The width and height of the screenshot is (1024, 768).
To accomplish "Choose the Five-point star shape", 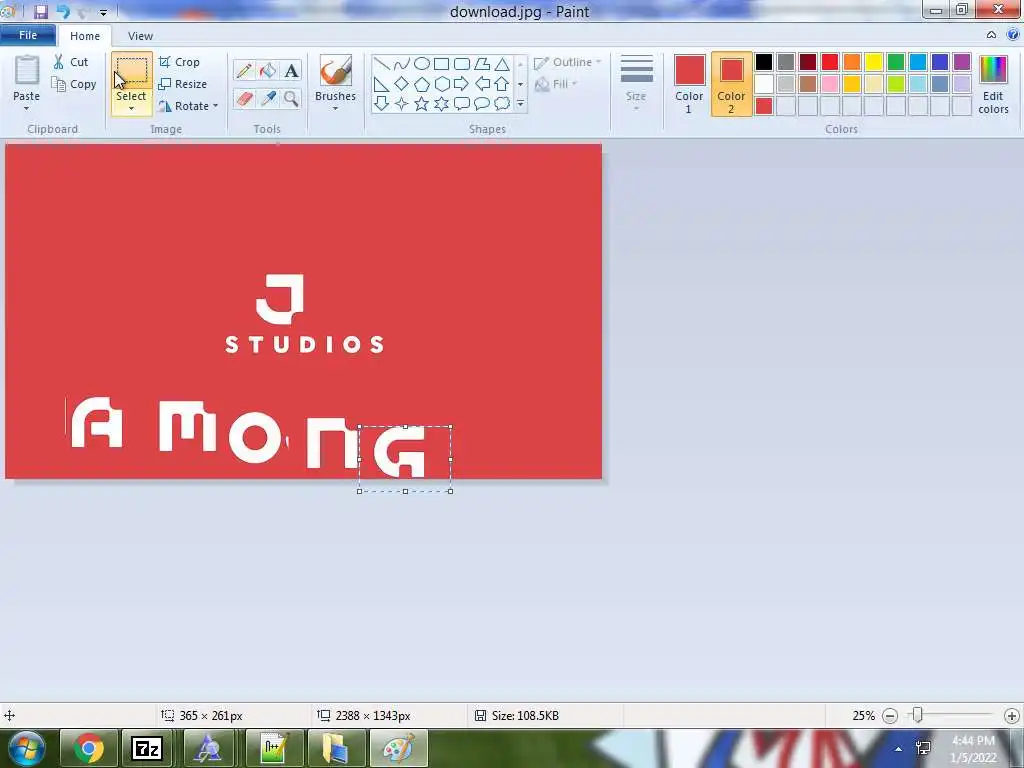I will pyautogui.click(x=422, y=103).
